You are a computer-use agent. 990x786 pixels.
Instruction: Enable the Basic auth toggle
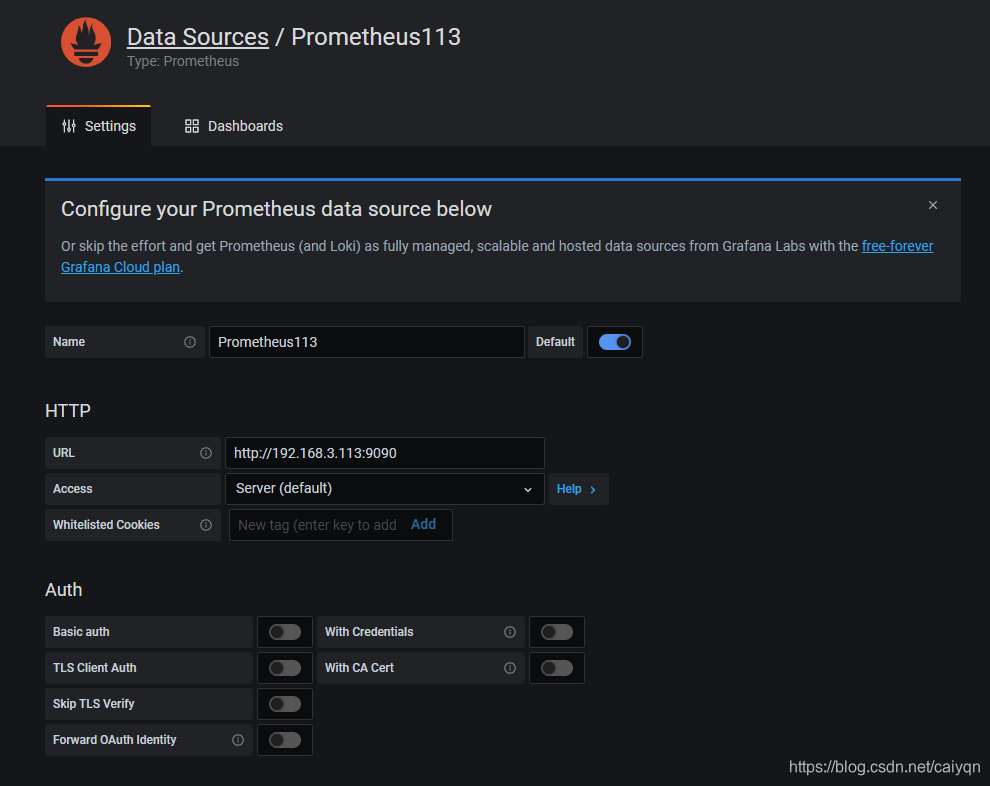pyautogui.click(x=285, y=632)
